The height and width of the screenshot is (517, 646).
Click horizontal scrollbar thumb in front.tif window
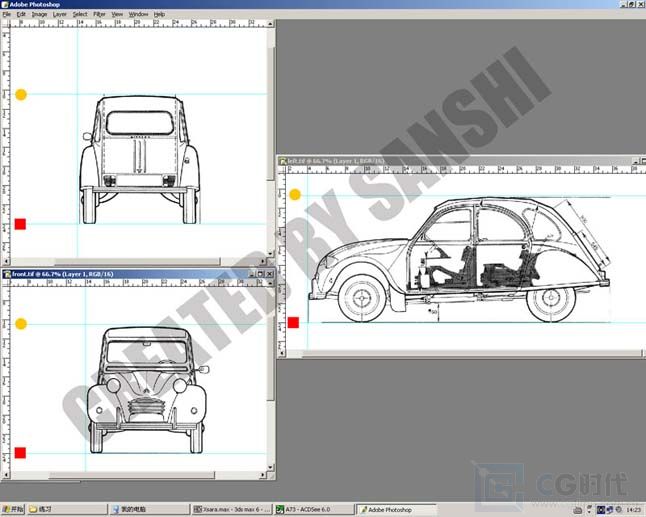click(x=132, y=475)
